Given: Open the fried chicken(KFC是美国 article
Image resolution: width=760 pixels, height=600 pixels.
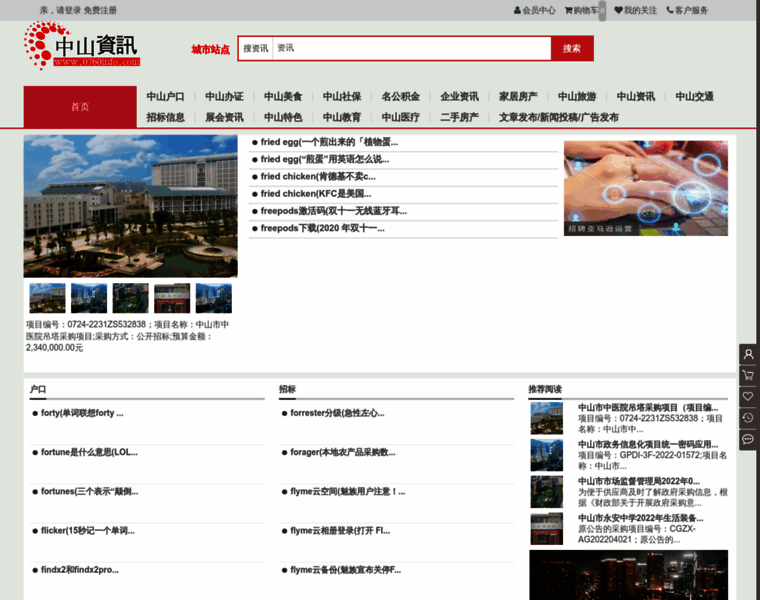Looking at the screenshot, I should click(x=316, y=194).
